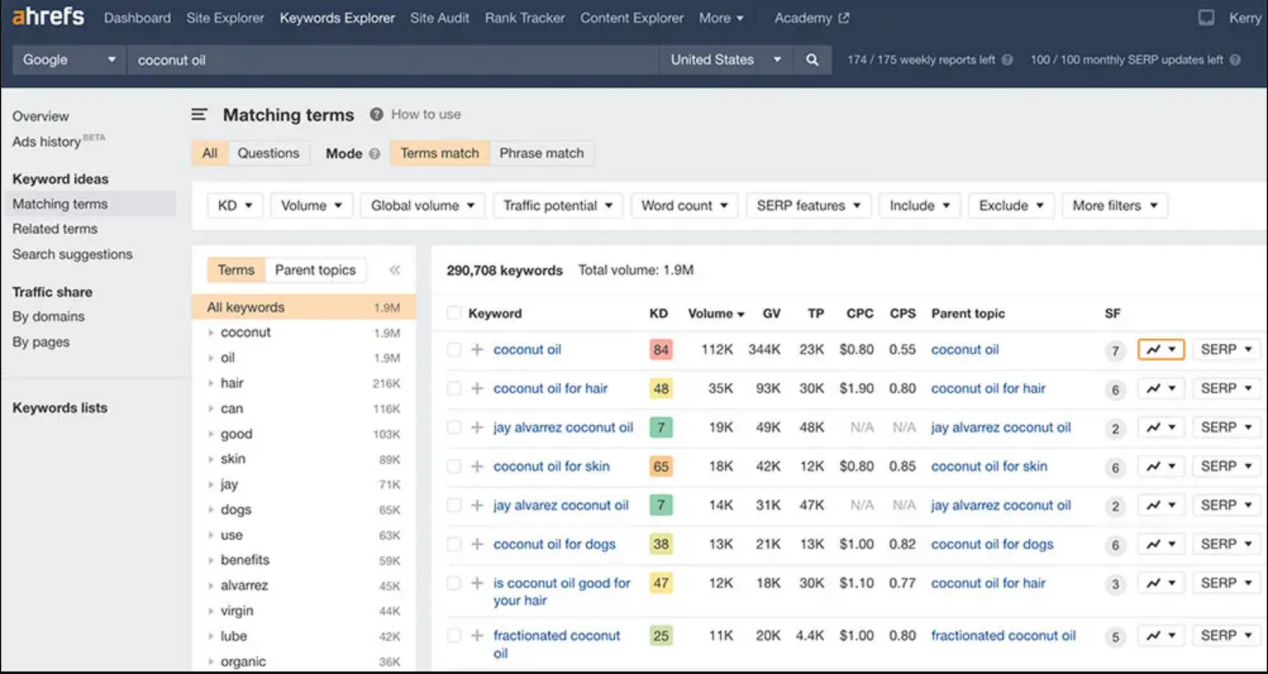Image resolution: width=1268 pixels, height=674 pixels.
Task: Open the highlighted trend chart button in the 112K volume row
Action: [x=1161, y=350]
